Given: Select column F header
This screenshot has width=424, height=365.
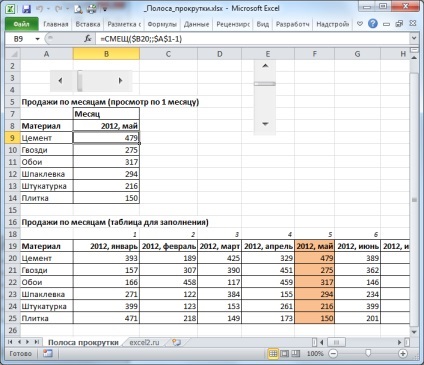Looking at the screenshot, I should 314,54.
